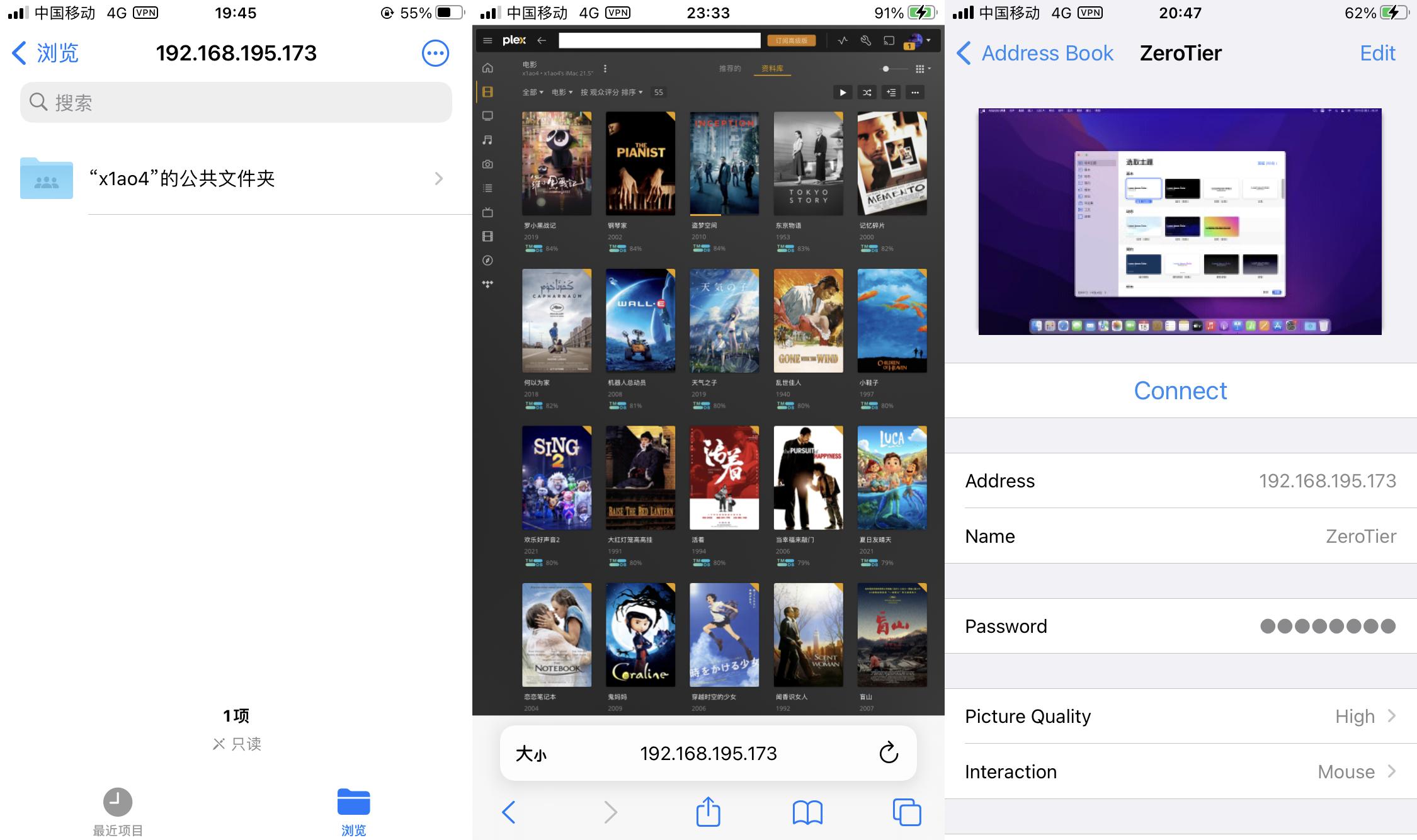The image size is (1417, 840).
Task: Click the Plex cast icon
Action: 889,41
